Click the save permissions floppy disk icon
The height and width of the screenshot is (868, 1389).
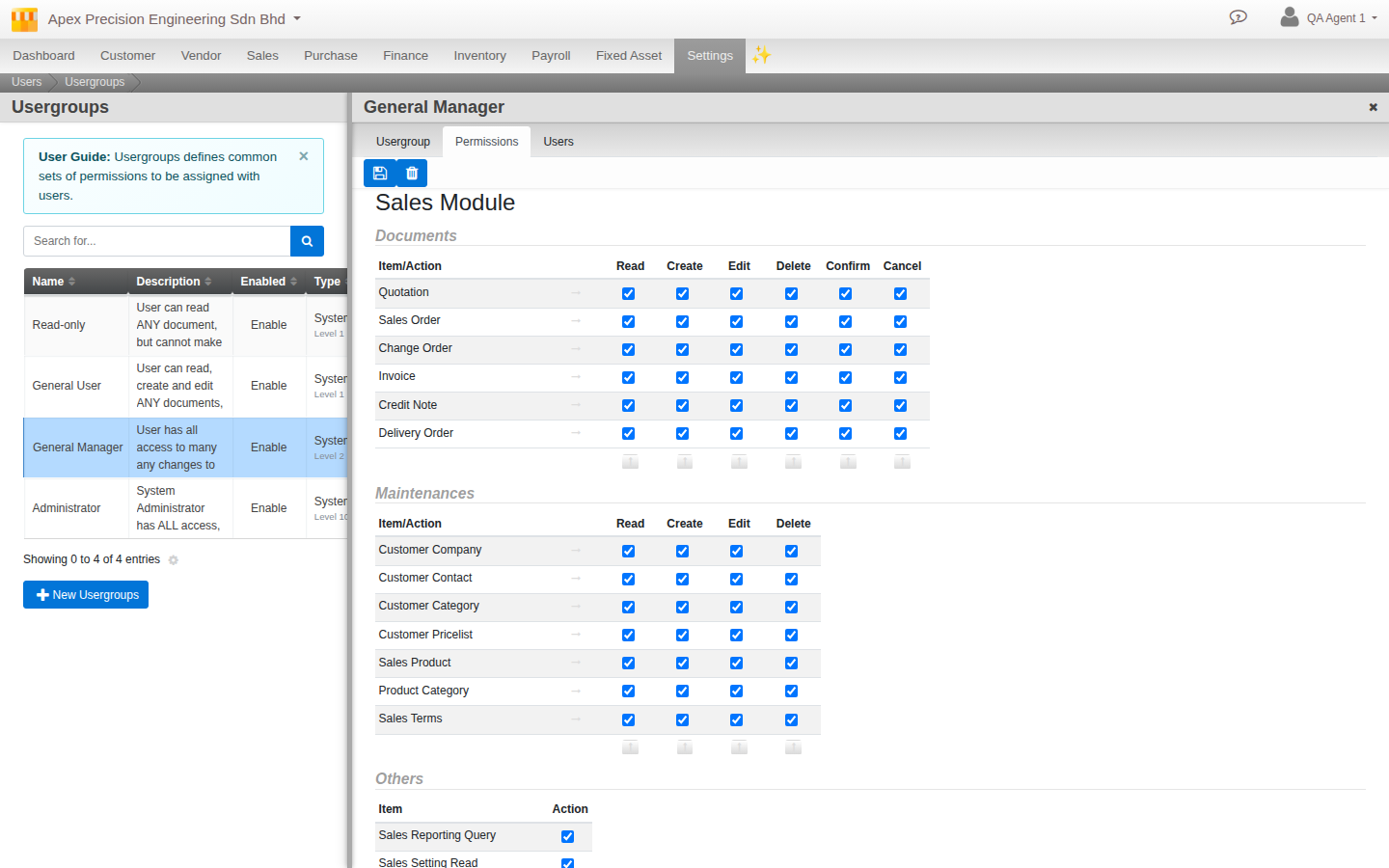coord(380,174)
